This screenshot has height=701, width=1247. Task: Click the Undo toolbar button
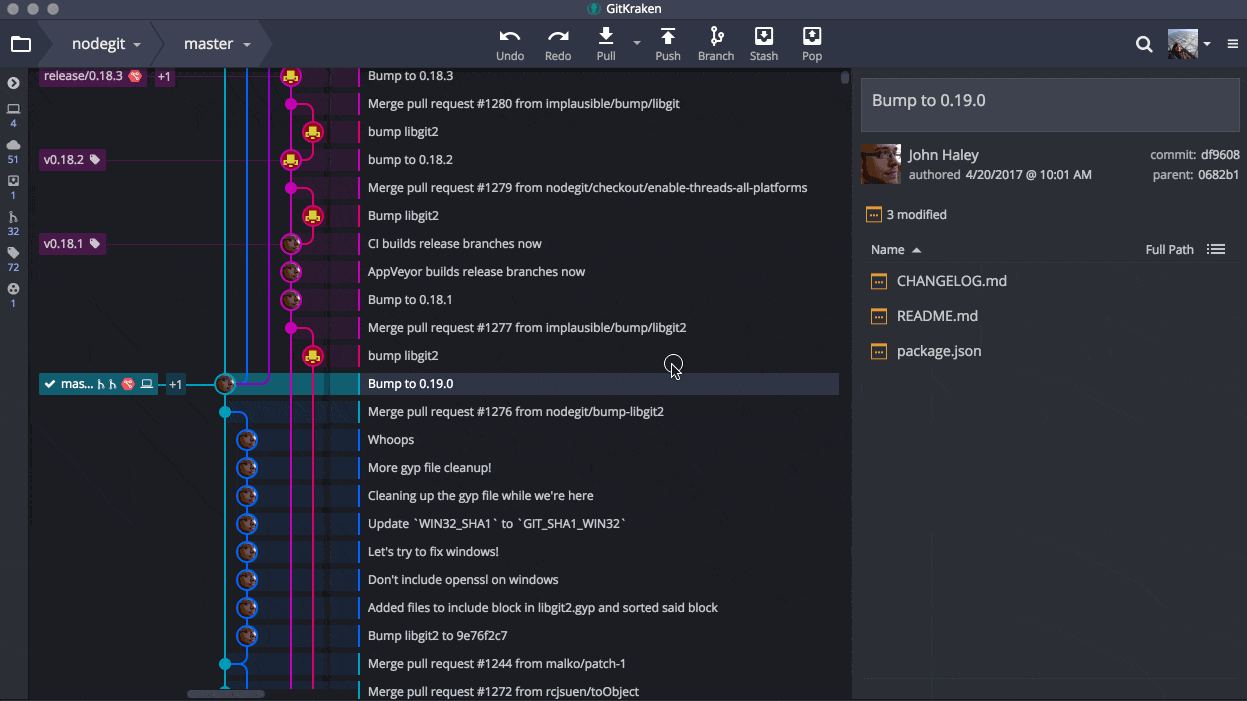(510, 44)
